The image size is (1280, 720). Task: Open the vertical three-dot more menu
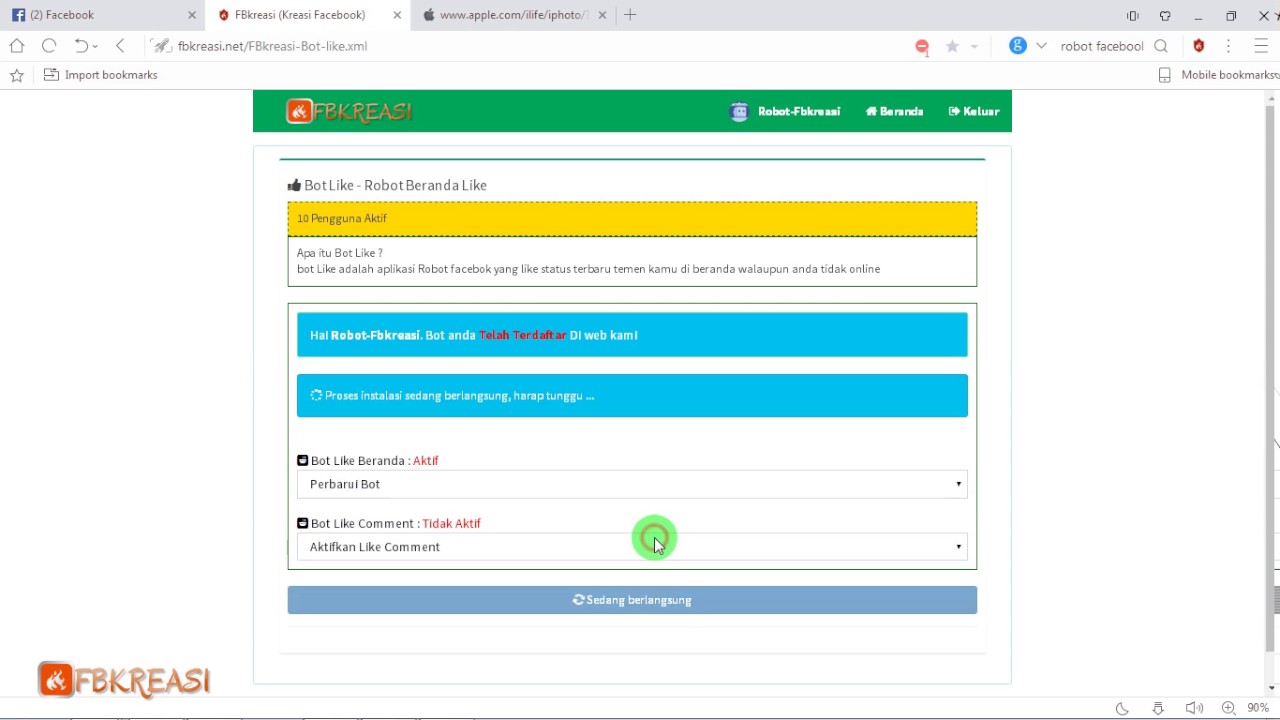tap(1229, 46)
